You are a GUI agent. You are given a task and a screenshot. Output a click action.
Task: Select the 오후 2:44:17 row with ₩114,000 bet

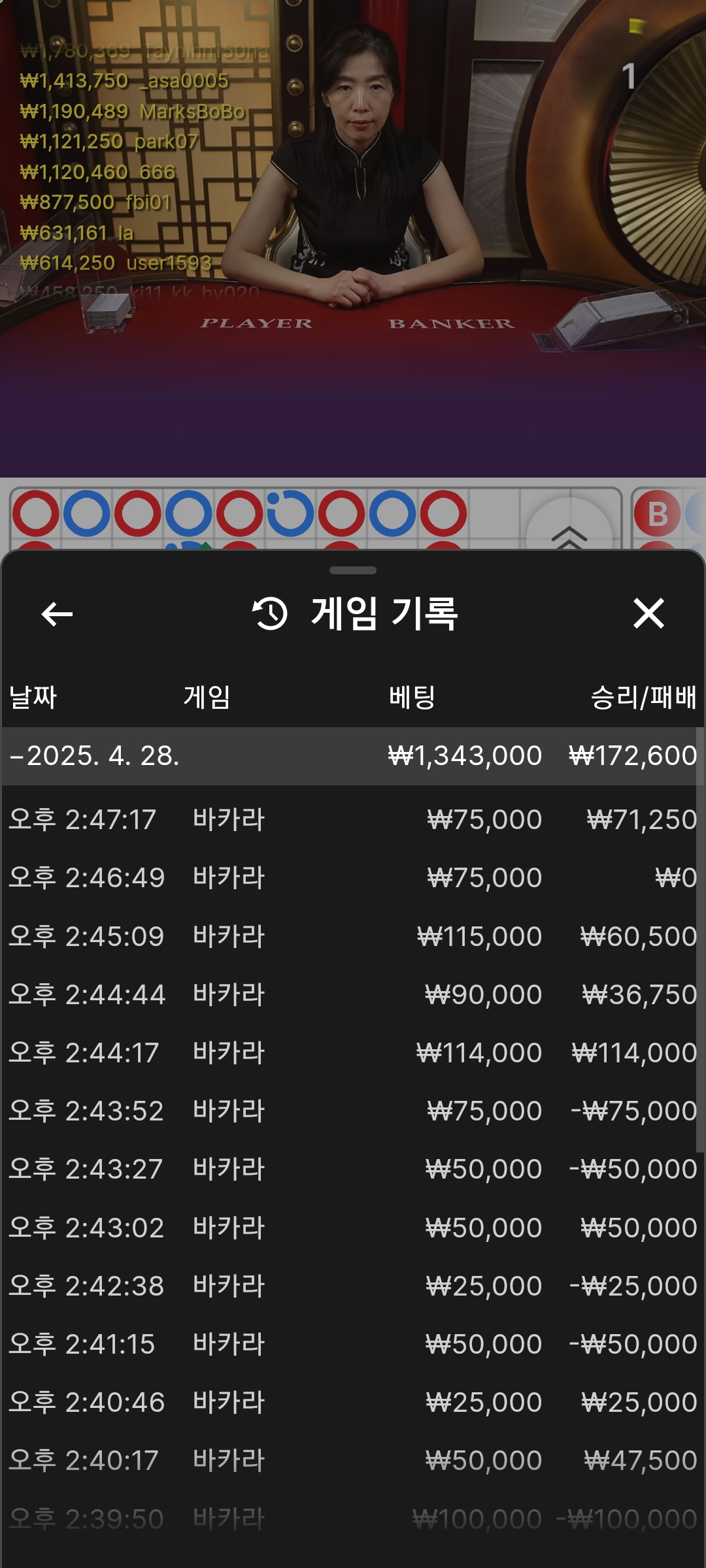pos(353,1053)
